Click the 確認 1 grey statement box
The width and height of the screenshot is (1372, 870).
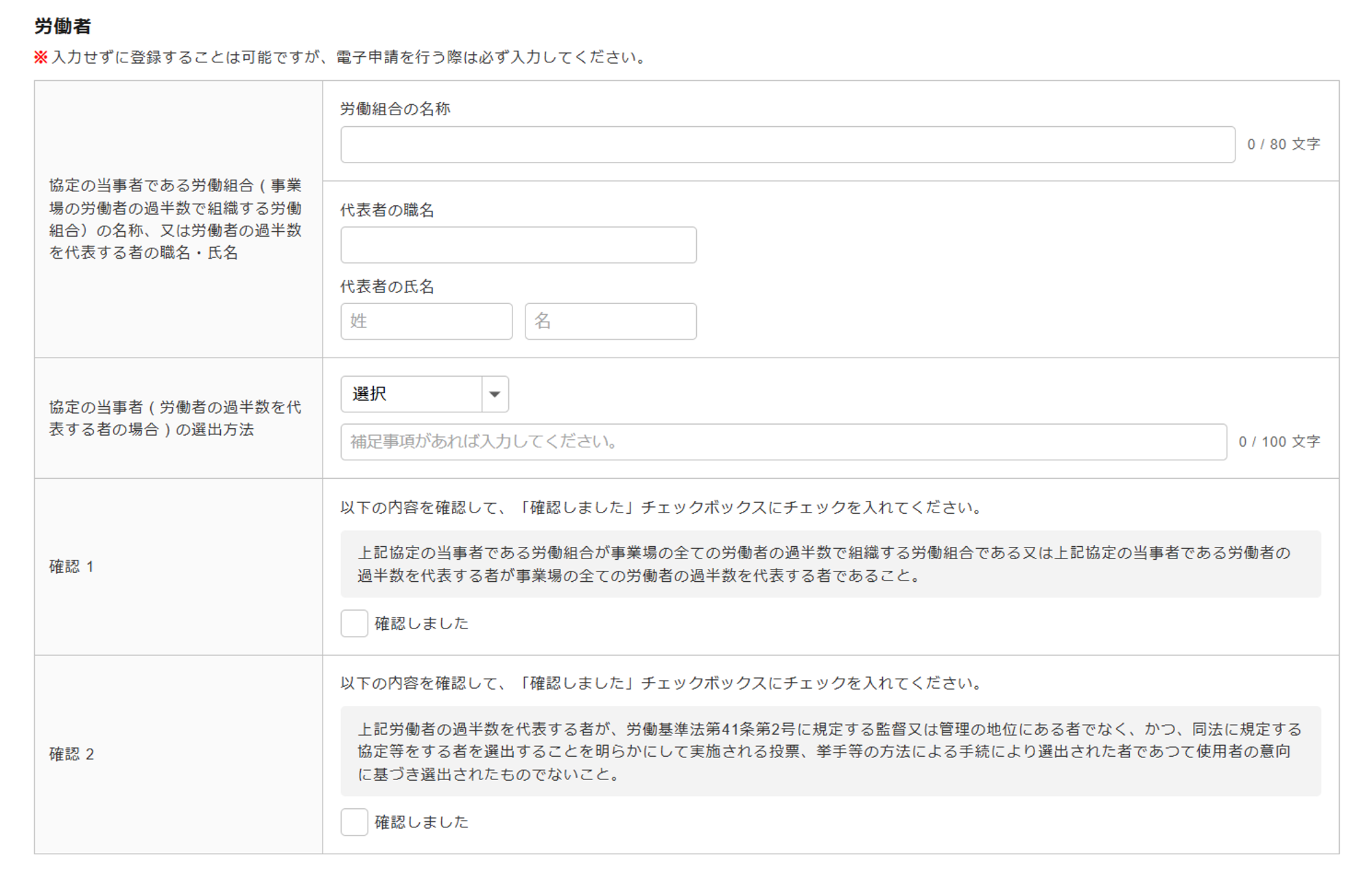pos(830,564)
